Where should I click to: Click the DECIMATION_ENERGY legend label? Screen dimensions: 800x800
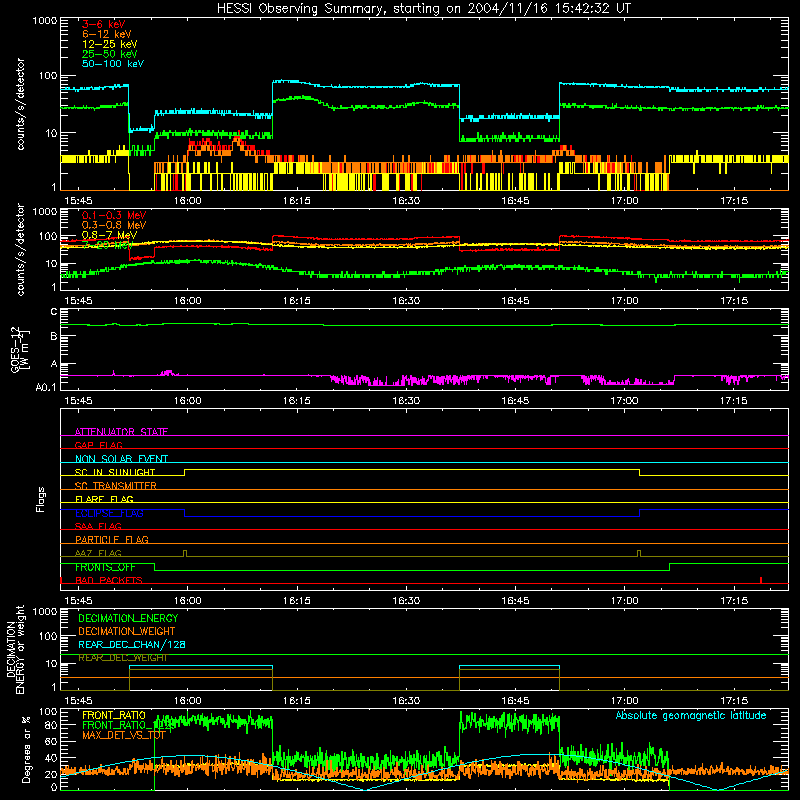click(128, 618)
